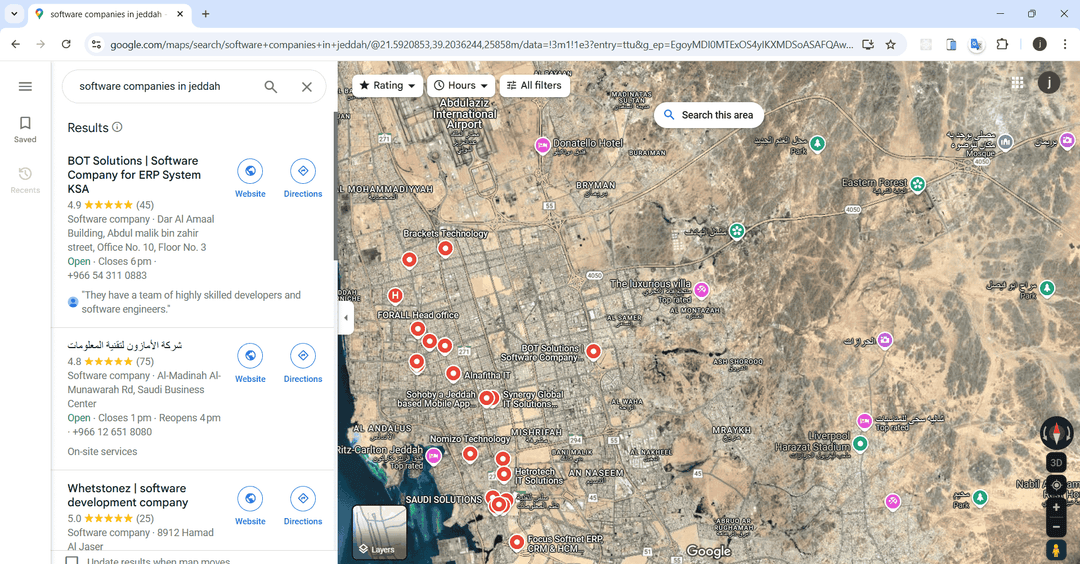Open browser extensions puzzle icon
The image size is (1080, 564).
click(1002, 44)
